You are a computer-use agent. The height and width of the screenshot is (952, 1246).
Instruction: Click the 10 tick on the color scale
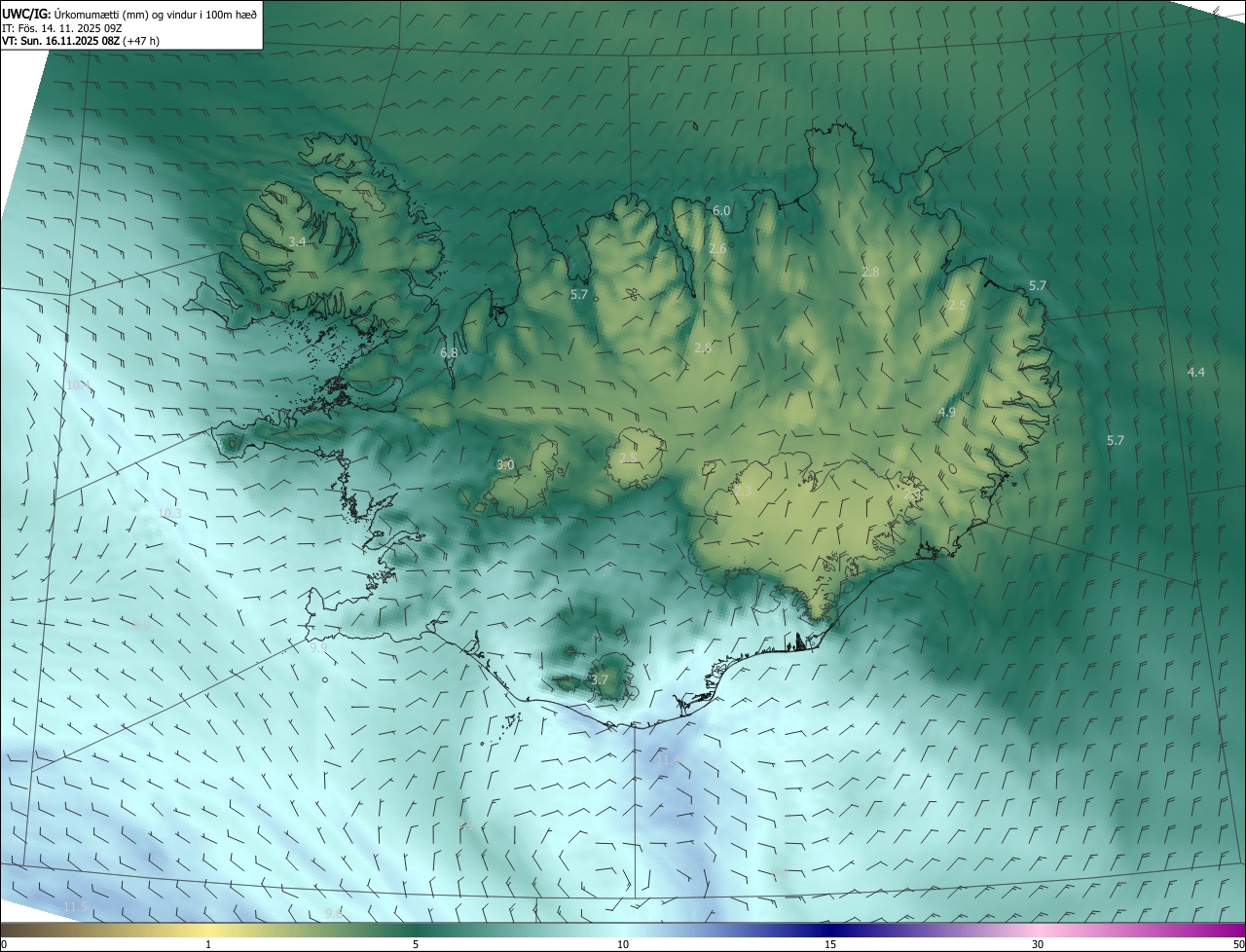tap(623, 944)
